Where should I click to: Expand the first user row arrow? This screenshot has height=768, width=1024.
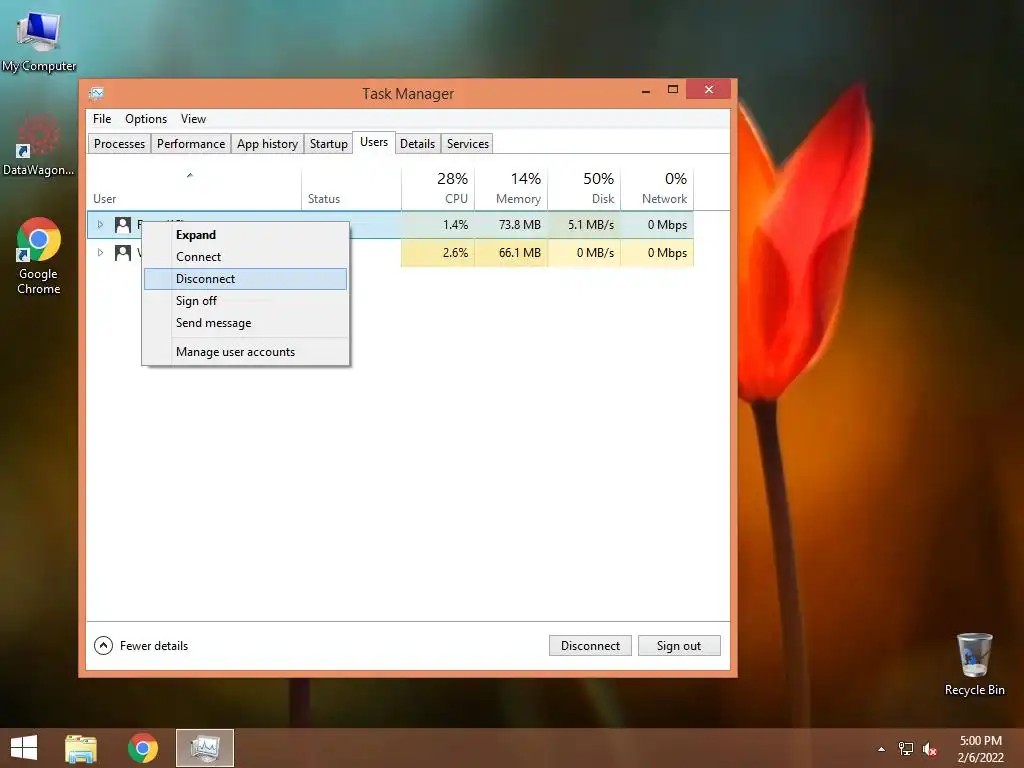pos(100,225)
